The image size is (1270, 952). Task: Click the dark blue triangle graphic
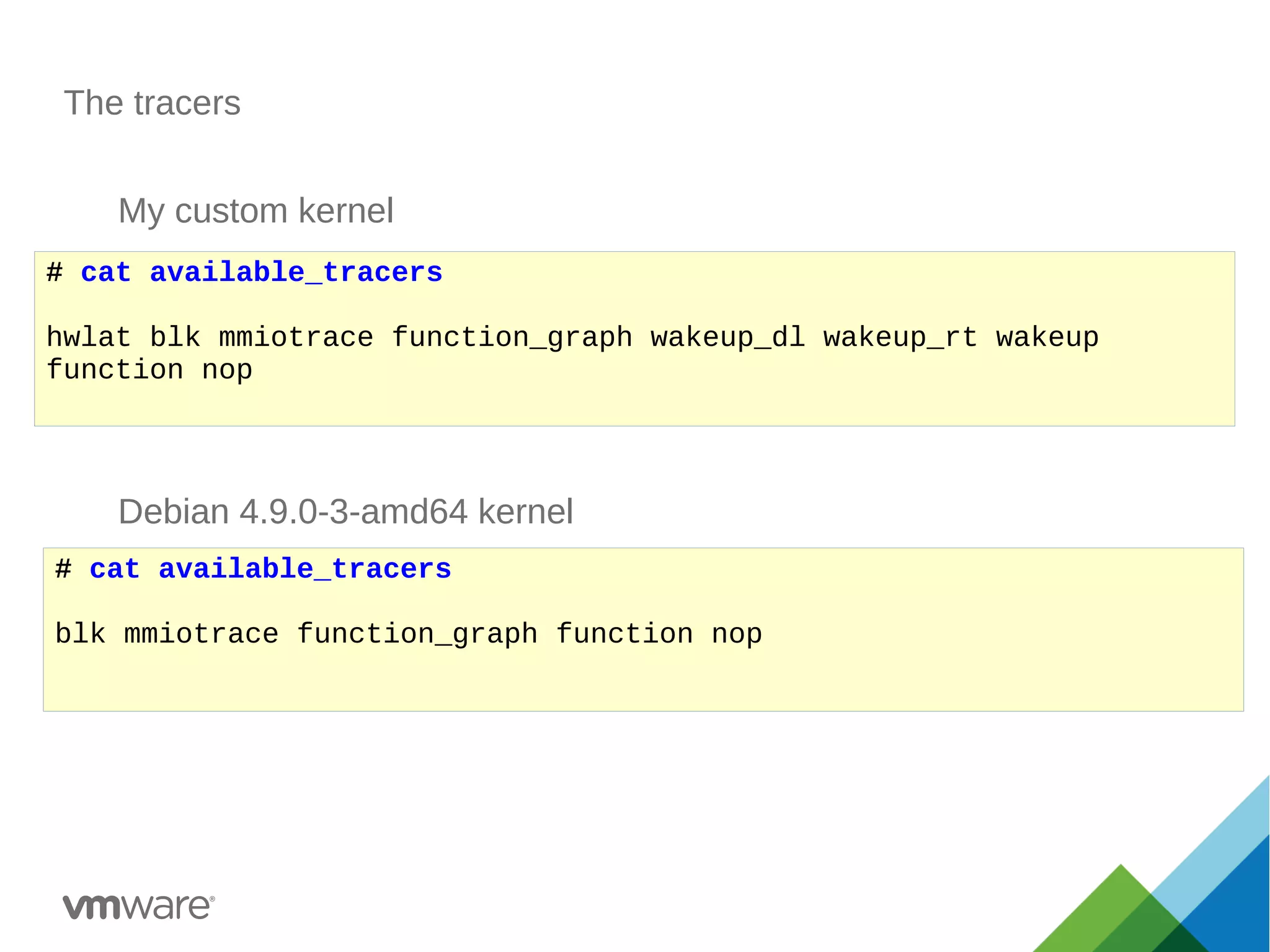tap(1234, 905)
